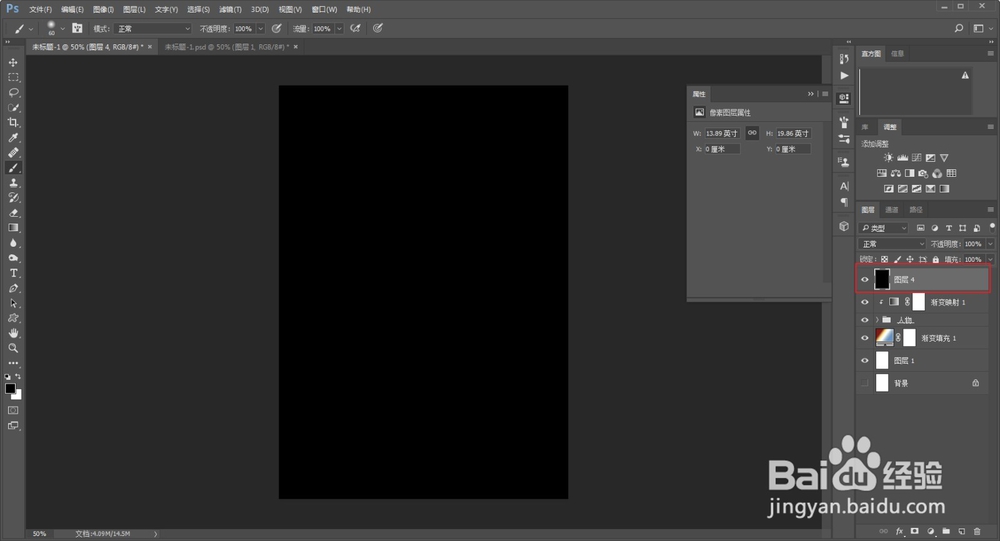The image size is (1000, 541).
Task: Toggle the W/H link chain in Properties
Action: tap(753, 133)
